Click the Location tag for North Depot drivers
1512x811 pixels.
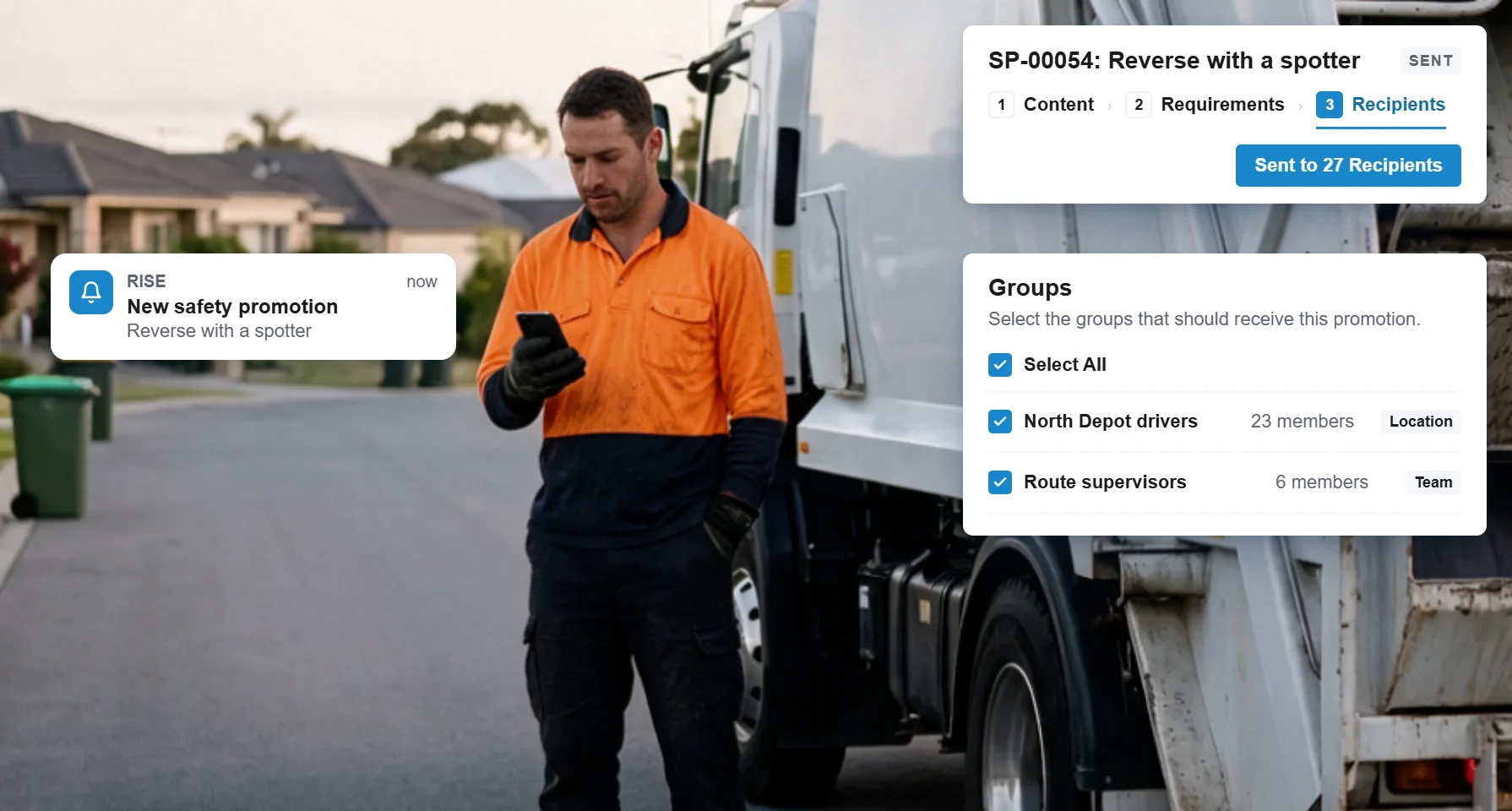(x=1421, y=422)
